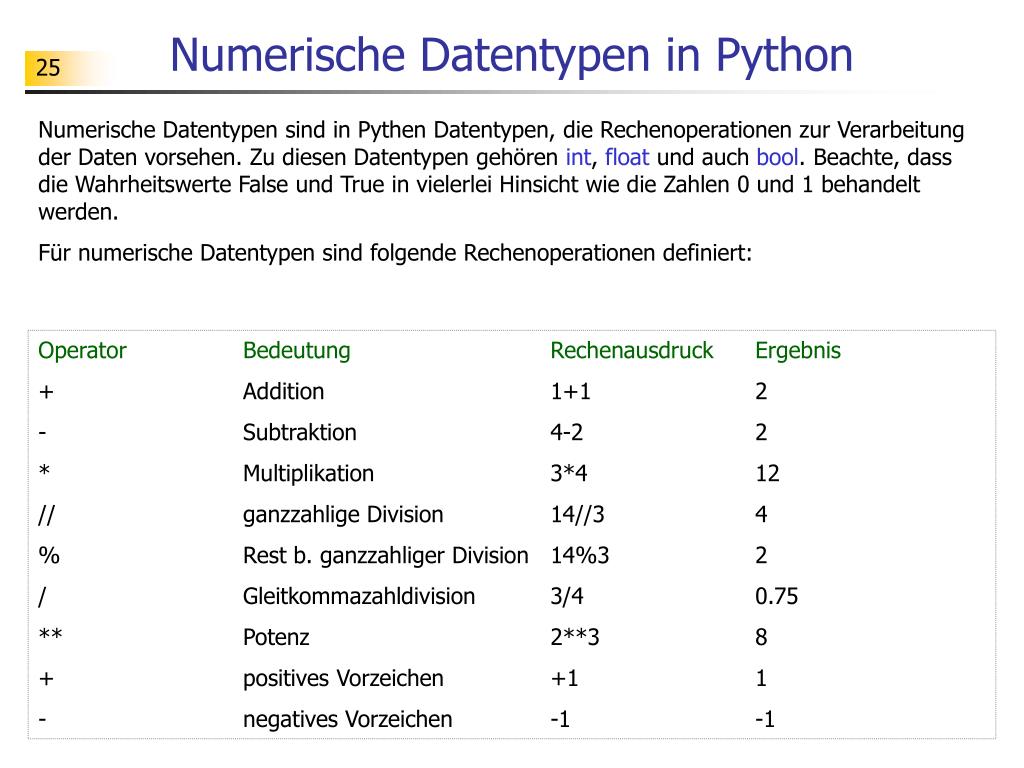Click the expression '14%3'
Viewport: 1024px width, 768px height.
(x=580, y=556)
